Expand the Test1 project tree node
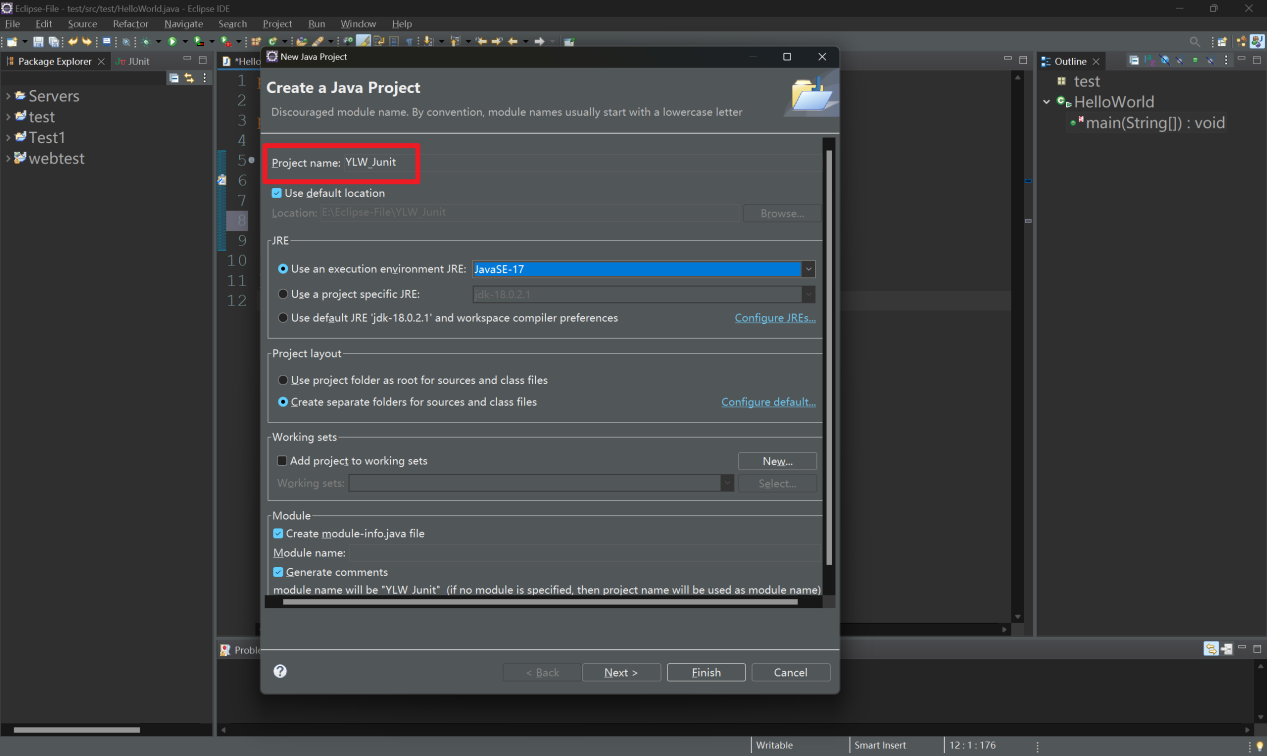 click(8, 138)
